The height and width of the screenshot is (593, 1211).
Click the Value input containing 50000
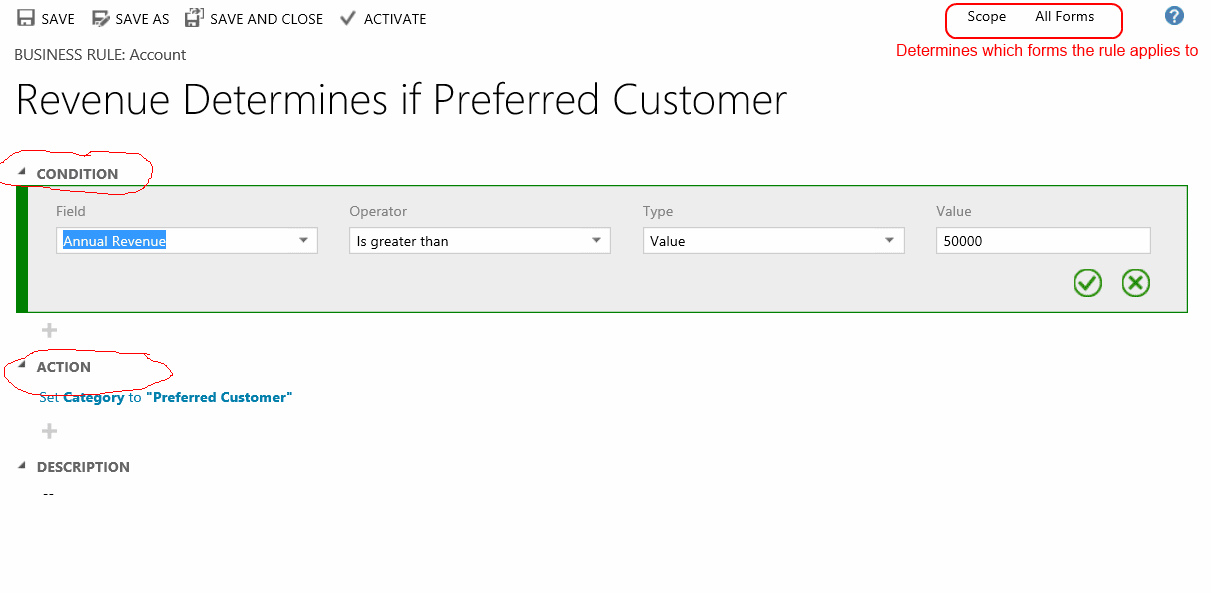pyautogui.click(x=1042, y=240)
